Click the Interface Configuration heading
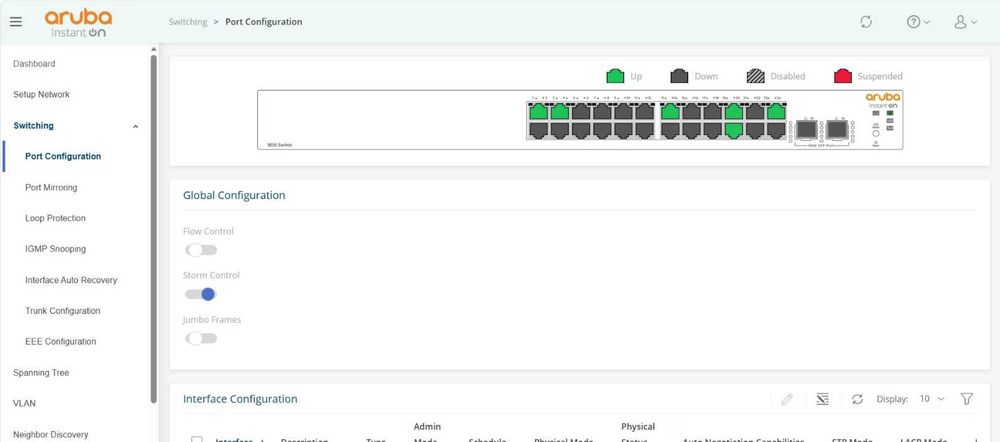1000x442 pixels. pyautogui.click(x=240, y=399)
